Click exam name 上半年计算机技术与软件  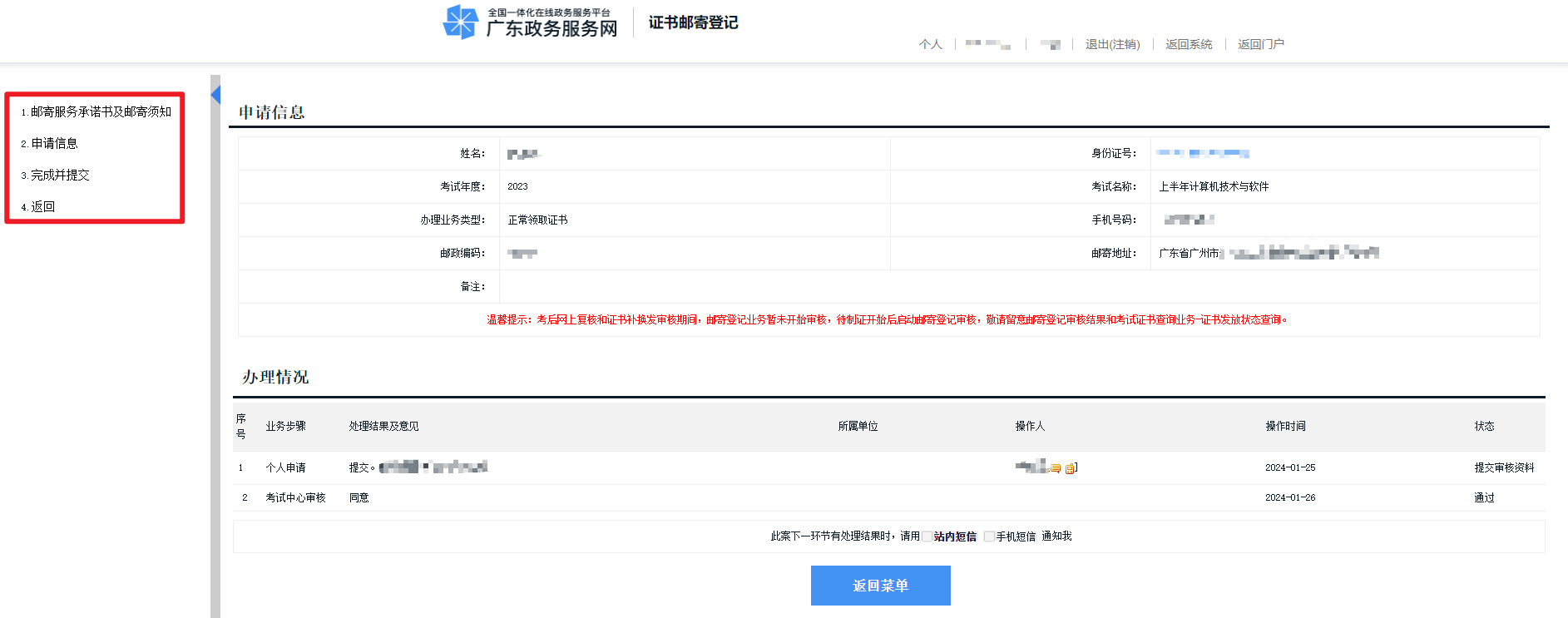pos(1214,186)
